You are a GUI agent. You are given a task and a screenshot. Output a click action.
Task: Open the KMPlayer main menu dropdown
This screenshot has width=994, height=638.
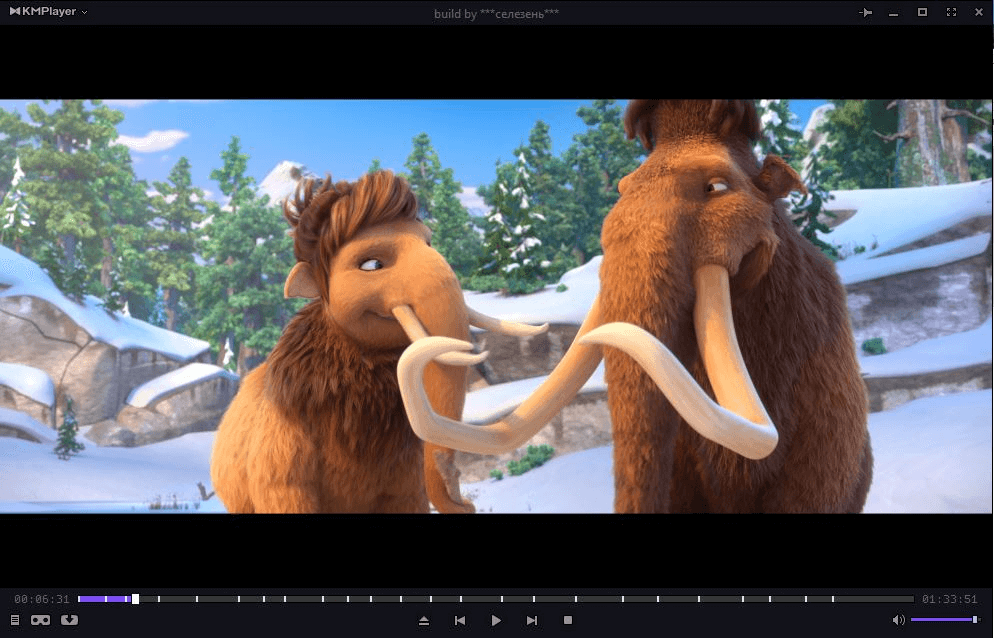pyautogui.click(x=49, y=11)
